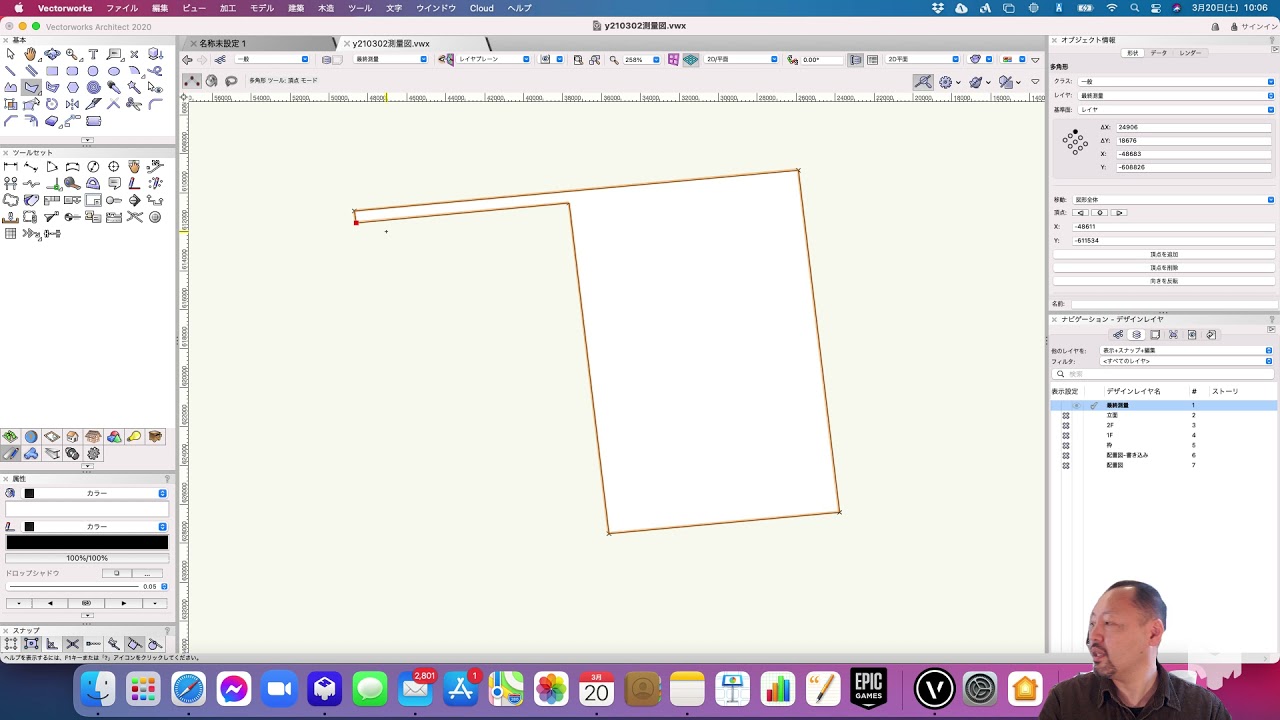Screen dimensions: 1280x720
Task: Choose the Rectangle tool
Action: (x=52, y=71)
